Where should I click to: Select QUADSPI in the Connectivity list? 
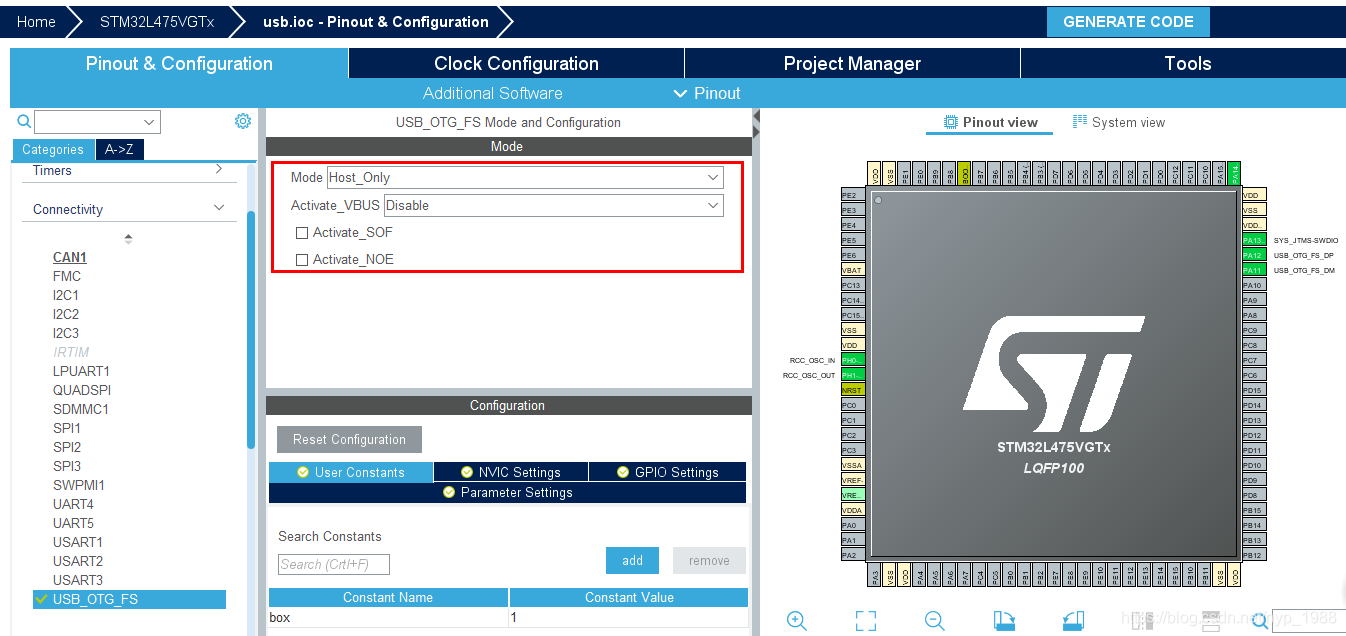[x=82, y=390]
